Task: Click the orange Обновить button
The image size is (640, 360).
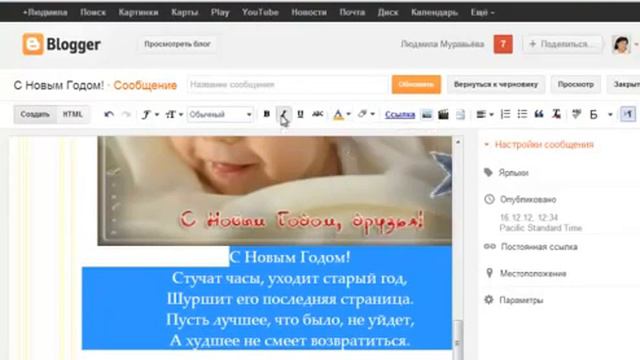Action: [x=416, y=84]
